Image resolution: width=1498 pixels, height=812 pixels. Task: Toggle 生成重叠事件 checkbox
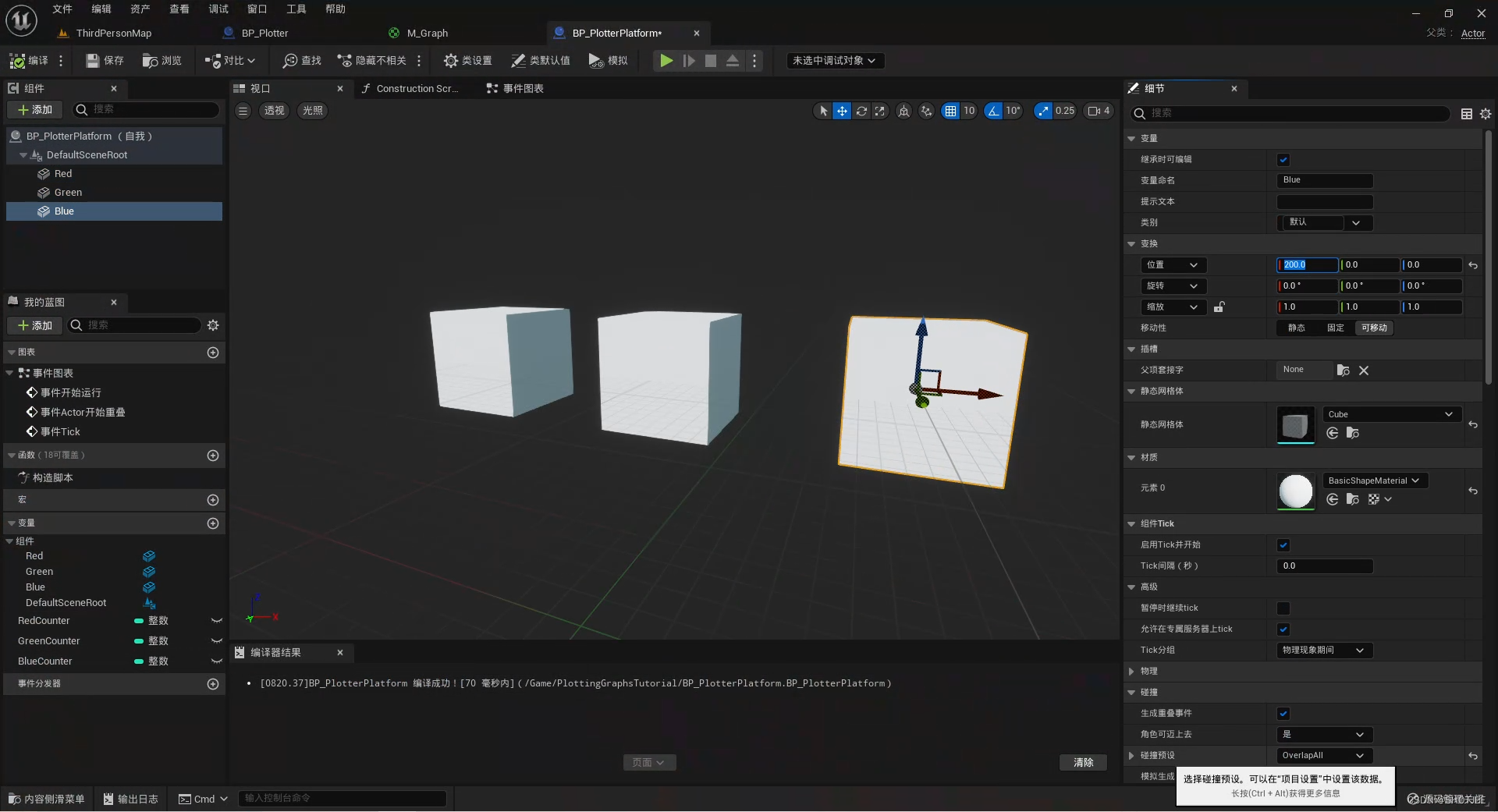pos(1283,714)
